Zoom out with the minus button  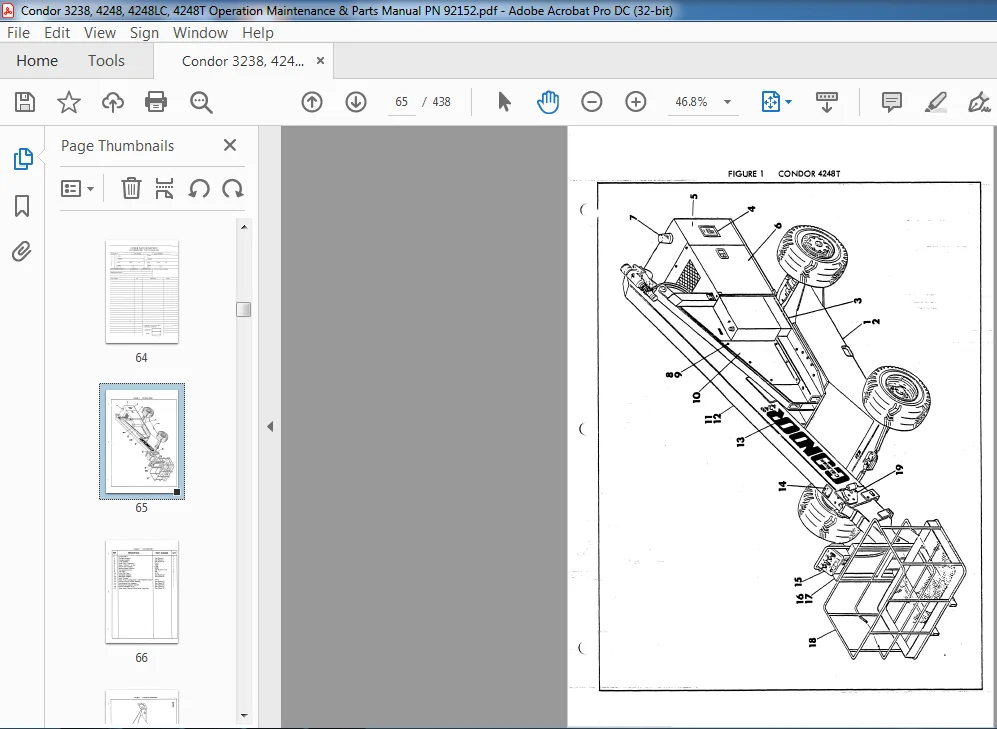591,102
